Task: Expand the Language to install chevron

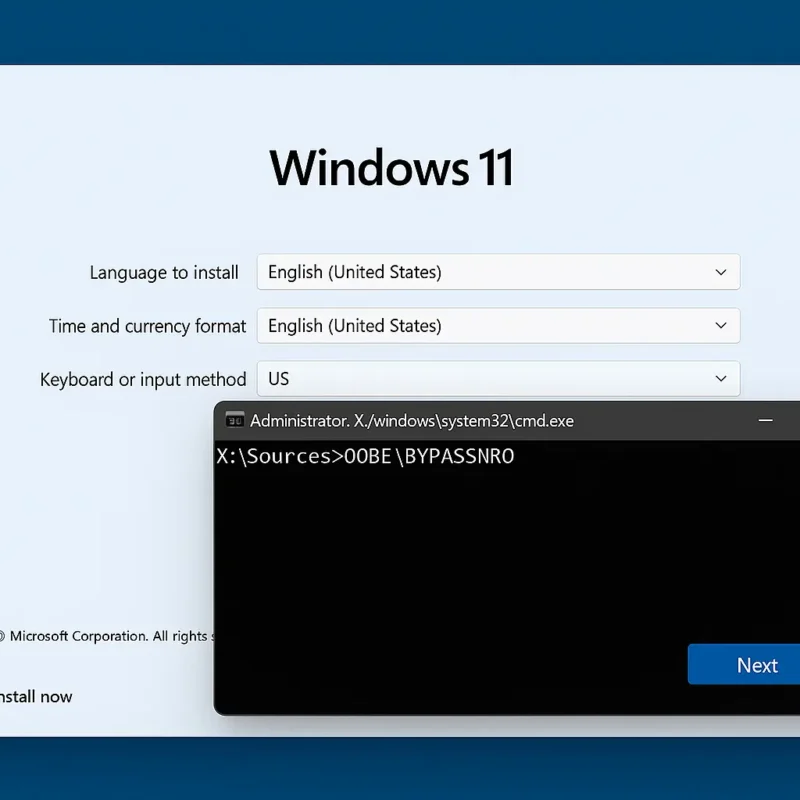Action: click(721, 272)
